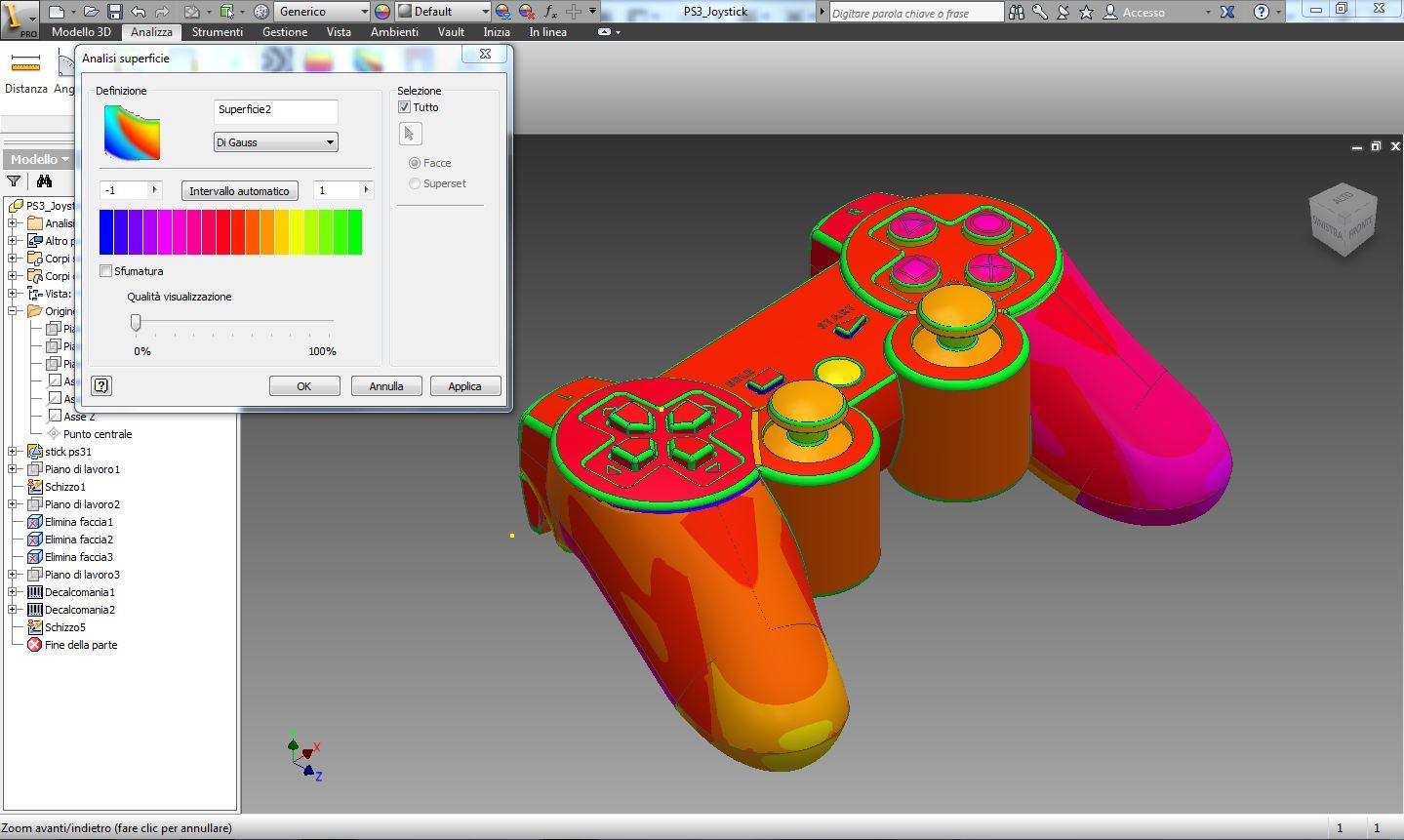The height and width of the screenshot is (840, 1404).
Task: Open the Gestione ribbon tab
Action: (x=285, y=31)
